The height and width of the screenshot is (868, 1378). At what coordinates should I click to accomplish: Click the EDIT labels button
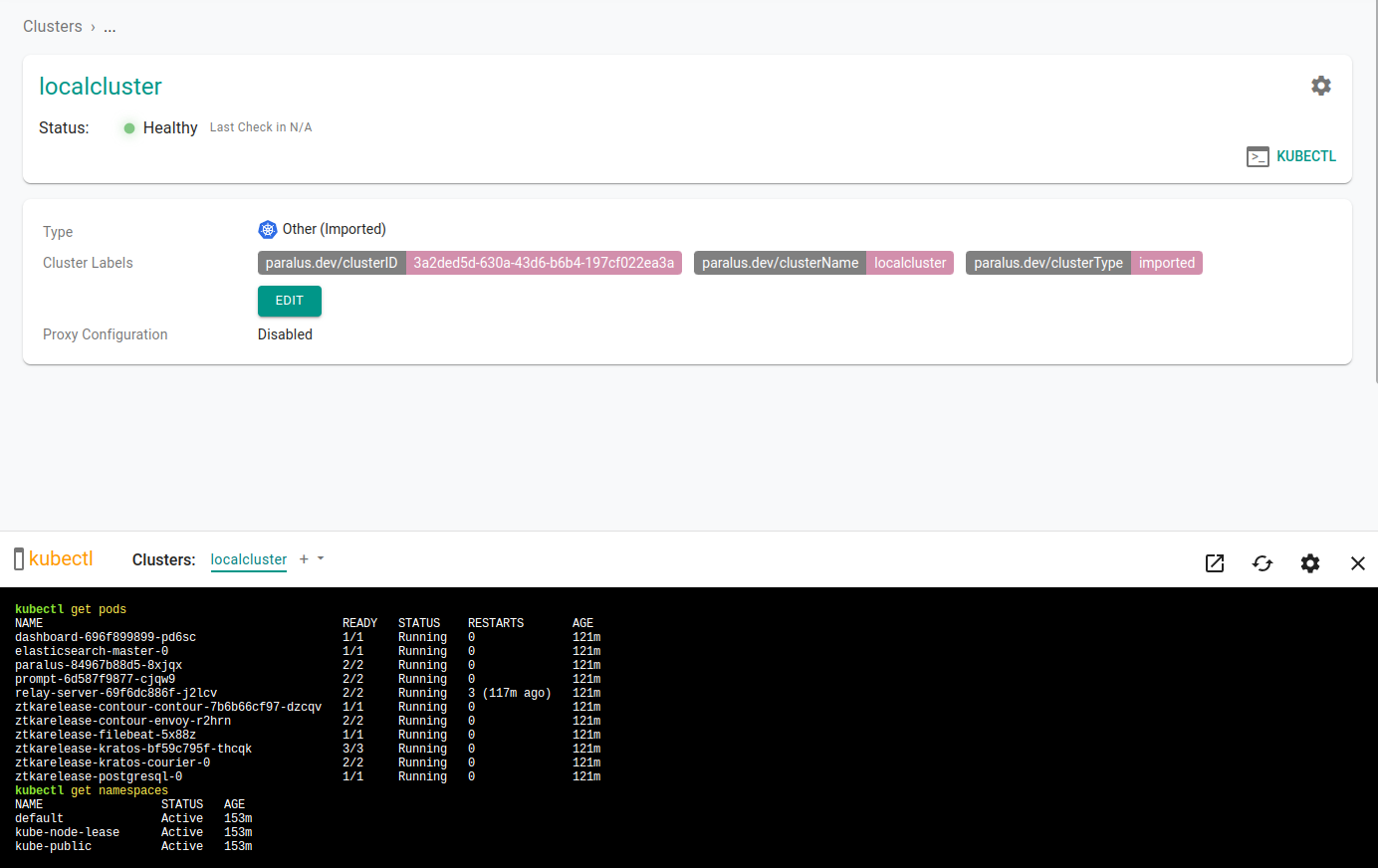pos(290,301)
